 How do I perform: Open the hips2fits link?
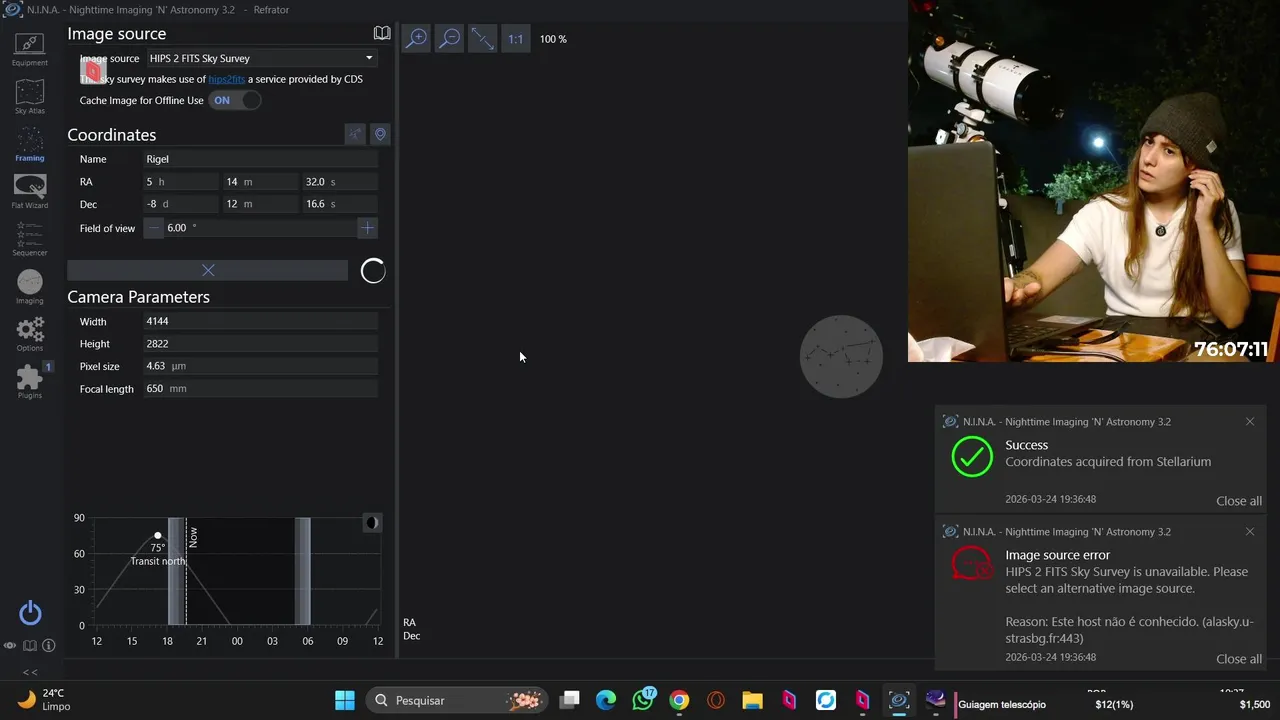pos(226,79)
